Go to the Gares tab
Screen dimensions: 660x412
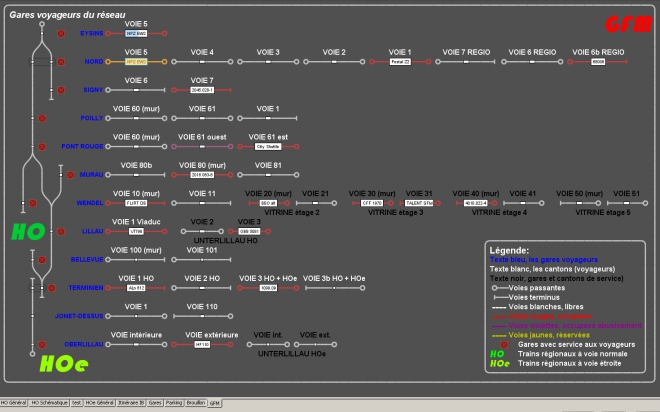tap(155, 403)
